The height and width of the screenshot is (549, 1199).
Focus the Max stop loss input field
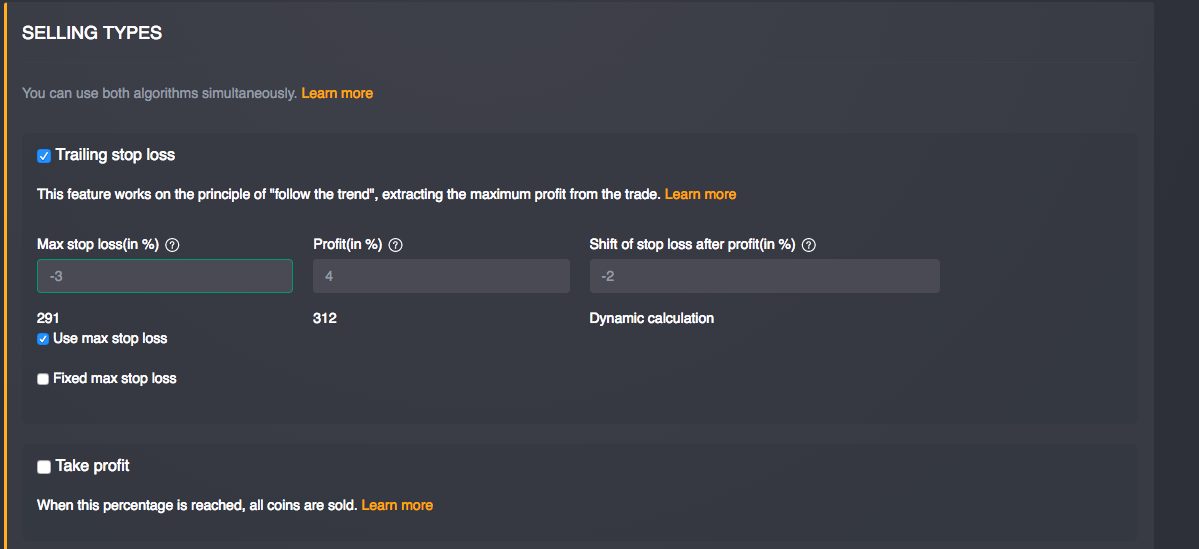pyautogui.click(x=165, y=276)
